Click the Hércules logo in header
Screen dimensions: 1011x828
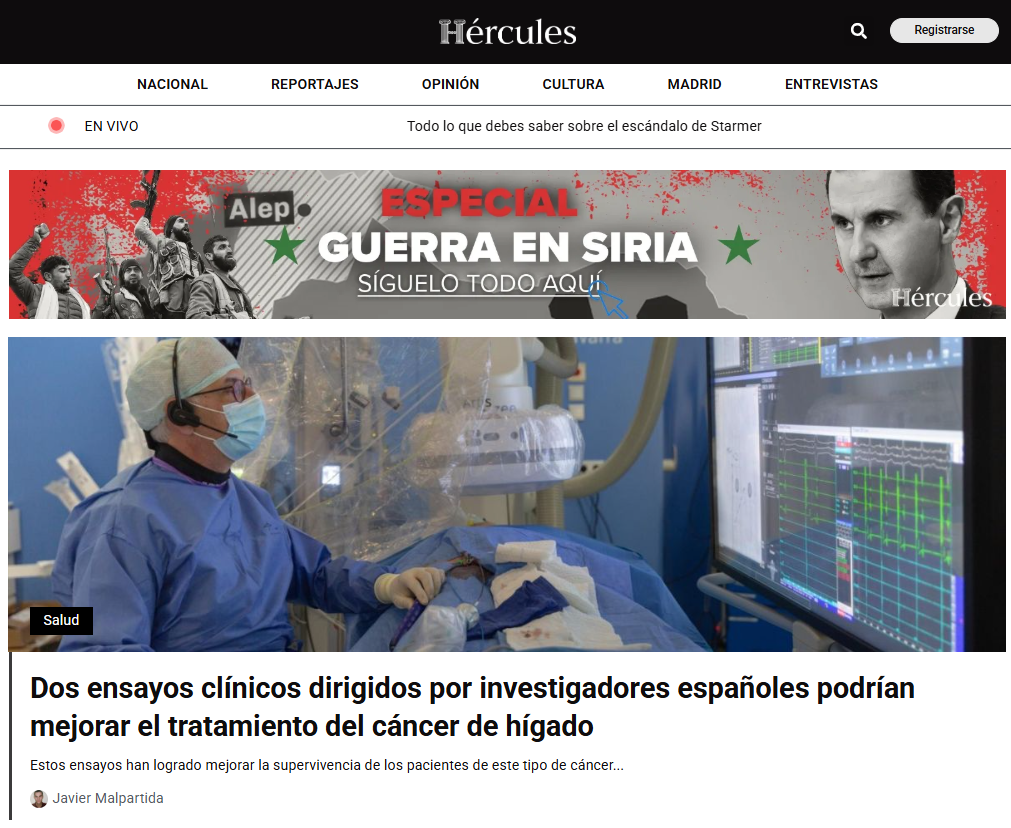point(507,32)
